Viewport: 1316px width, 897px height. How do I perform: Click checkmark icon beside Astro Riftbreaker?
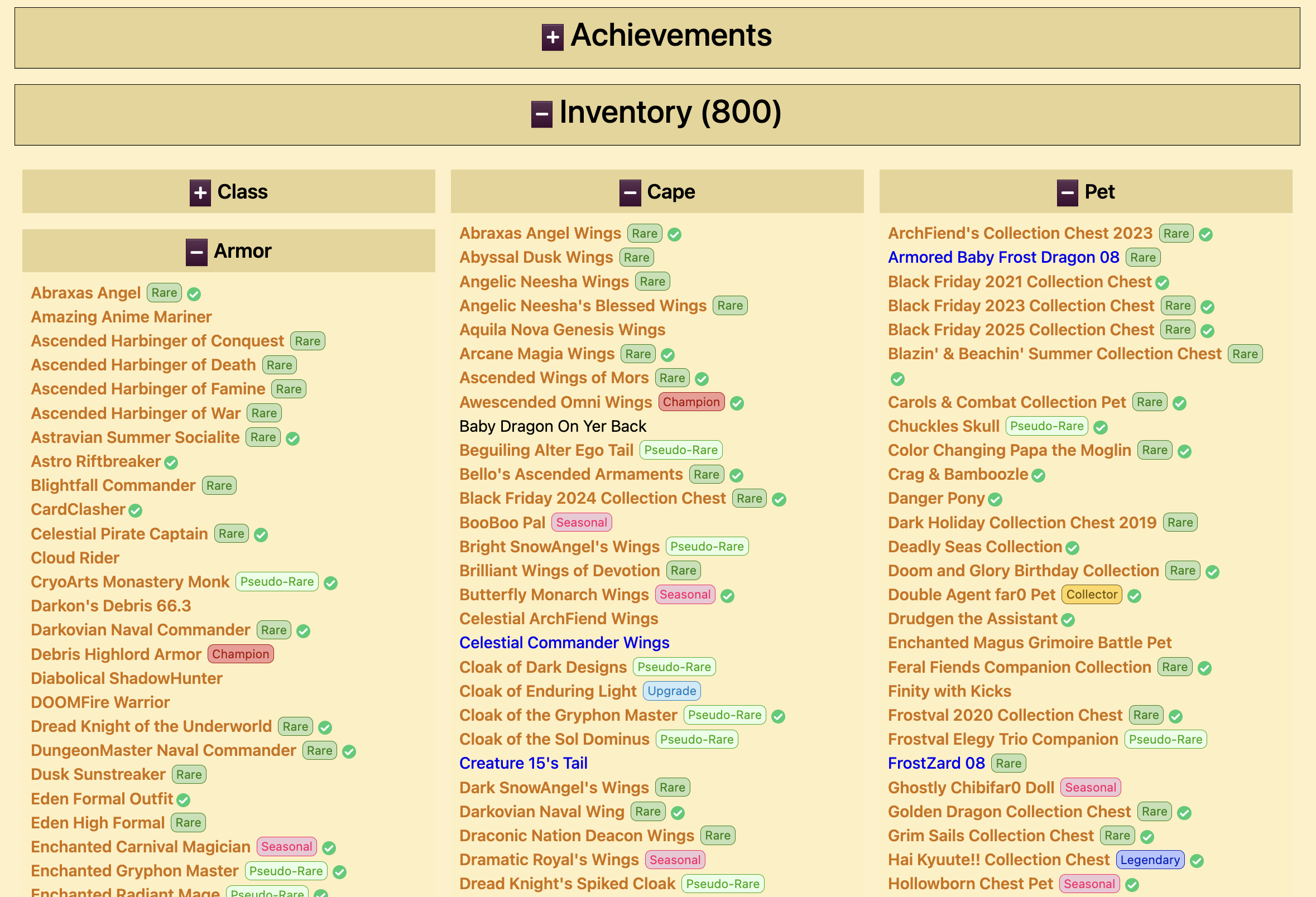(171, 463)
